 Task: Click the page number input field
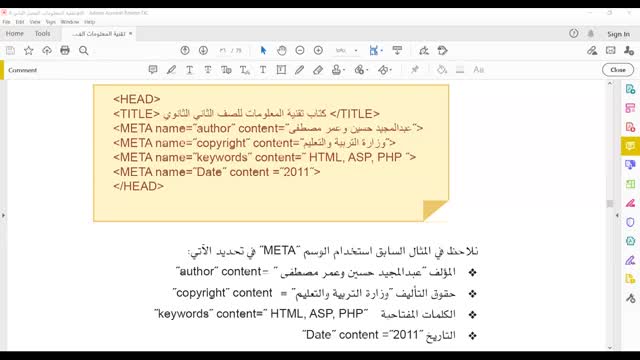click(223, 51)
